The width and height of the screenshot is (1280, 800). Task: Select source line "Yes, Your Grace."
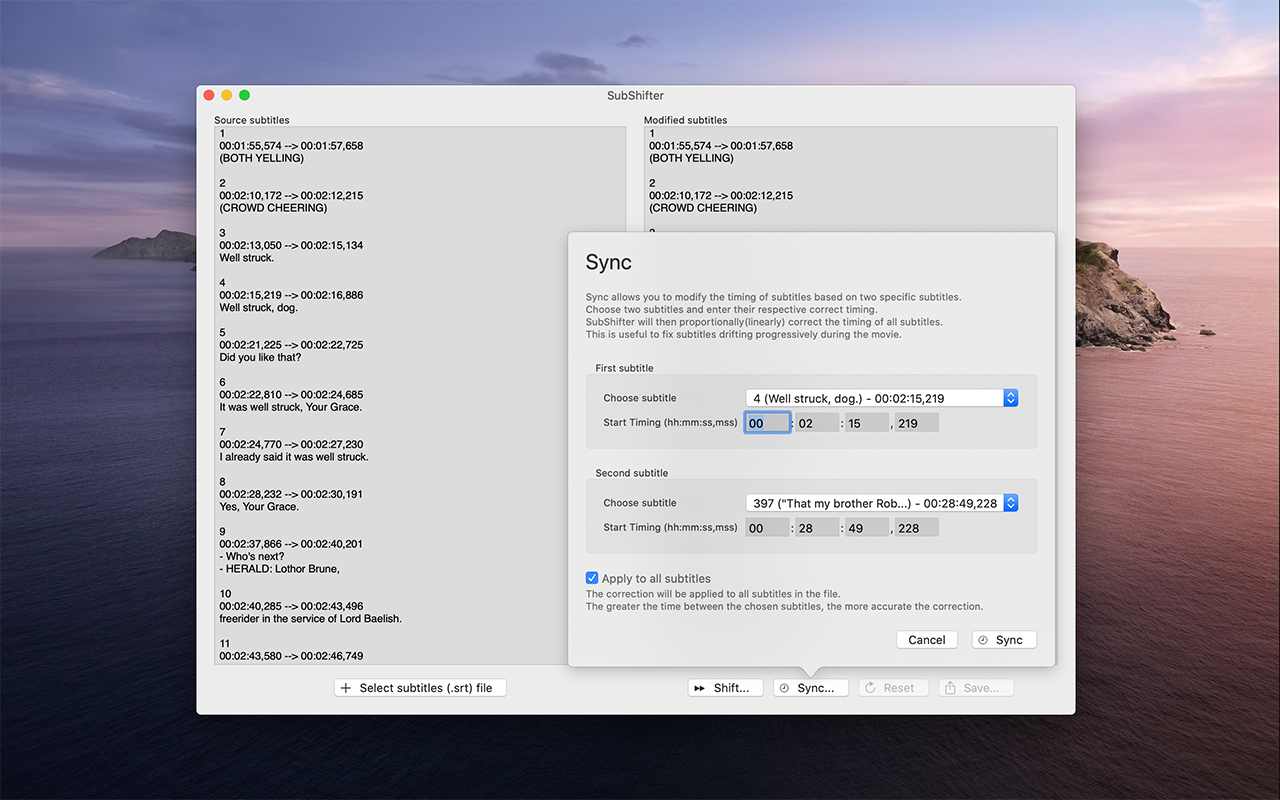pyautogui.click(x=259, y=507)
